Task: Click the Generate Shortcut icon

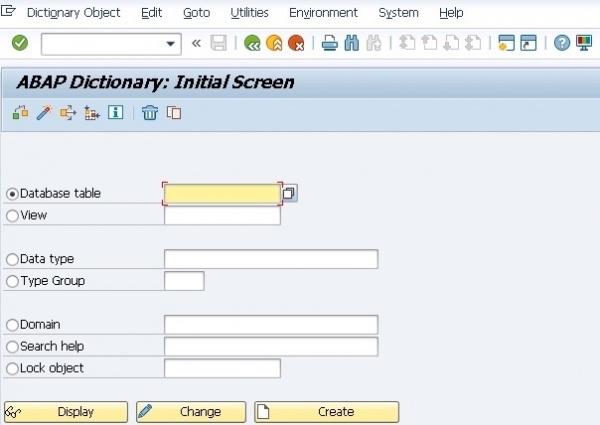Action: (528, 43)
